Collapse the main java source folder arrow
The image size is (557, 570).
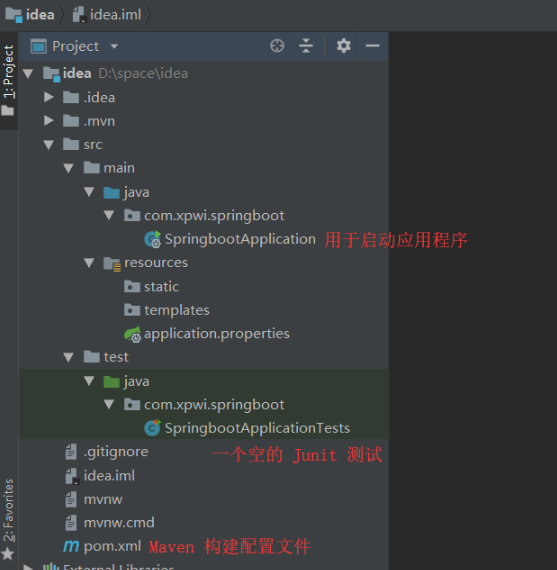pyautogui.click(x=89, y=192)
